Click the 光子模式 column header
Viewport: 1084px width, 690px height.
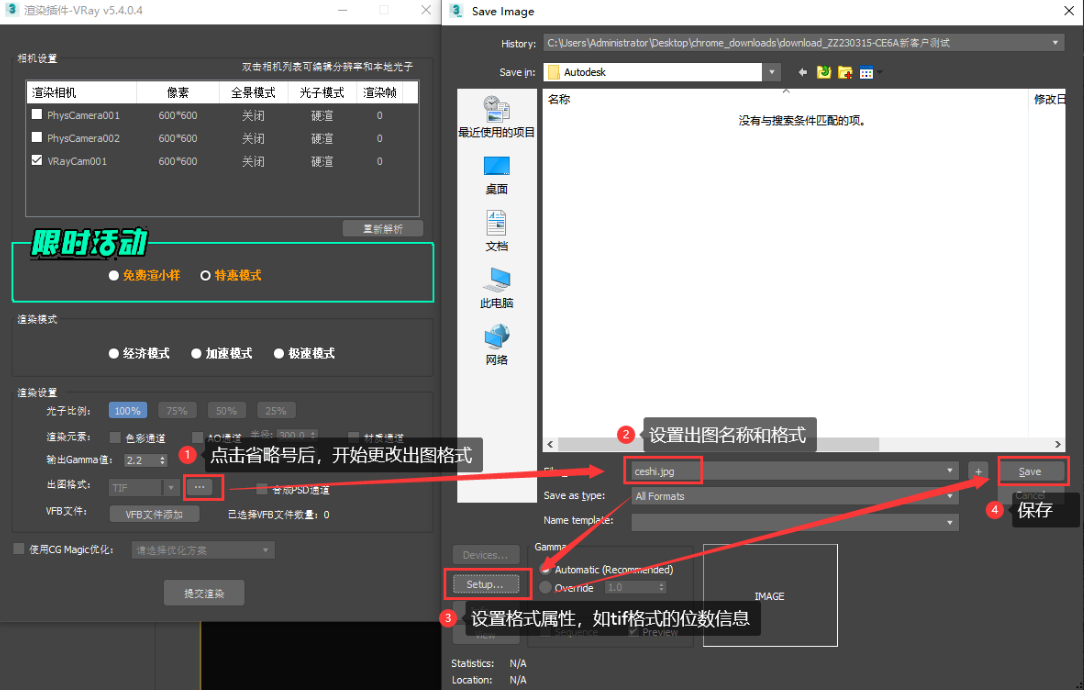click(321, 93)
